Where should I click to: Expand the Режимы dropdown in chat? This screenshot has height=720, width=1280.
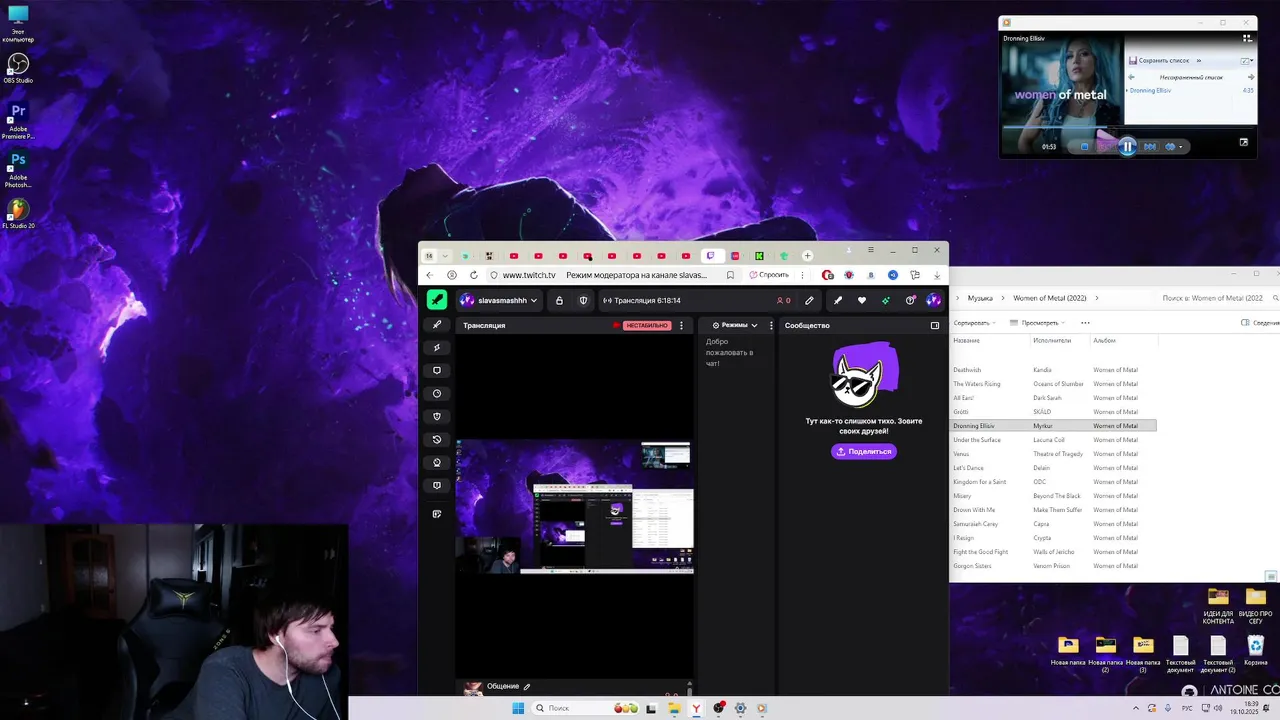click(754, 325)
